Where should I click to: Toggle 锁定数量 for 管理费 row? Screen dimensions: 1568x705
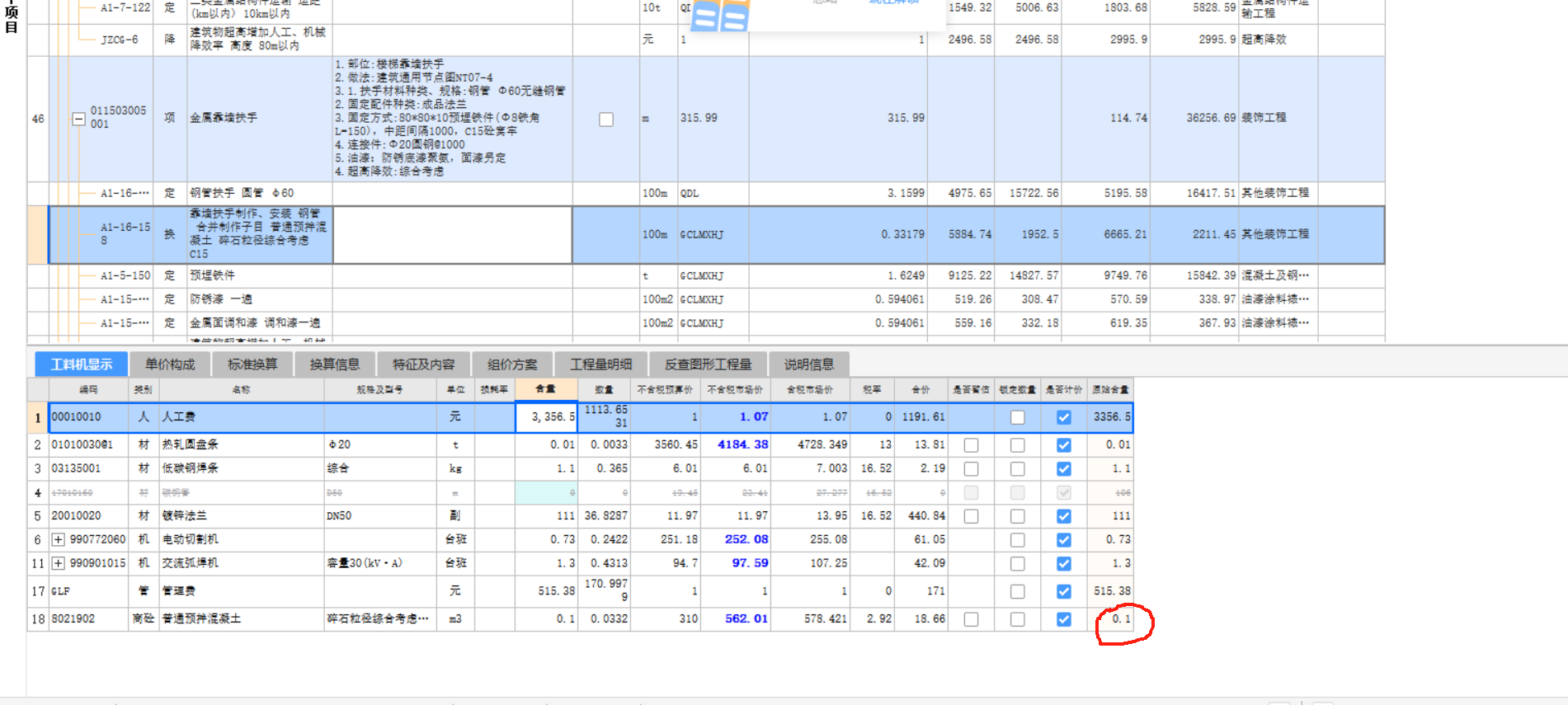pos(1018,591)
